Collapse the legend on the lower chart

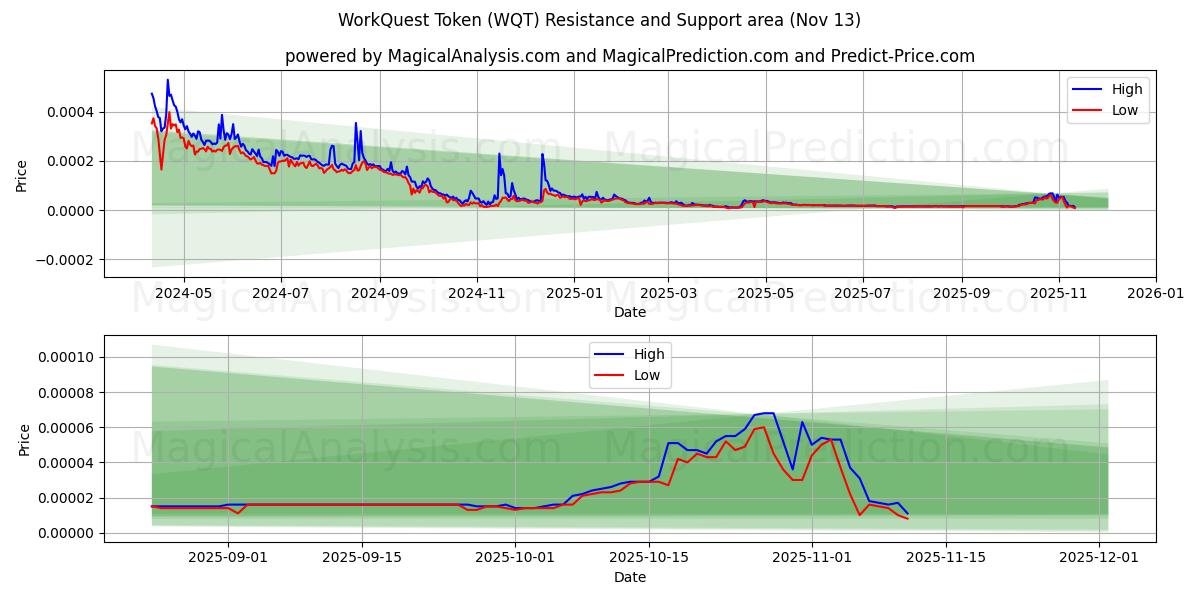(x=630, y=363)
